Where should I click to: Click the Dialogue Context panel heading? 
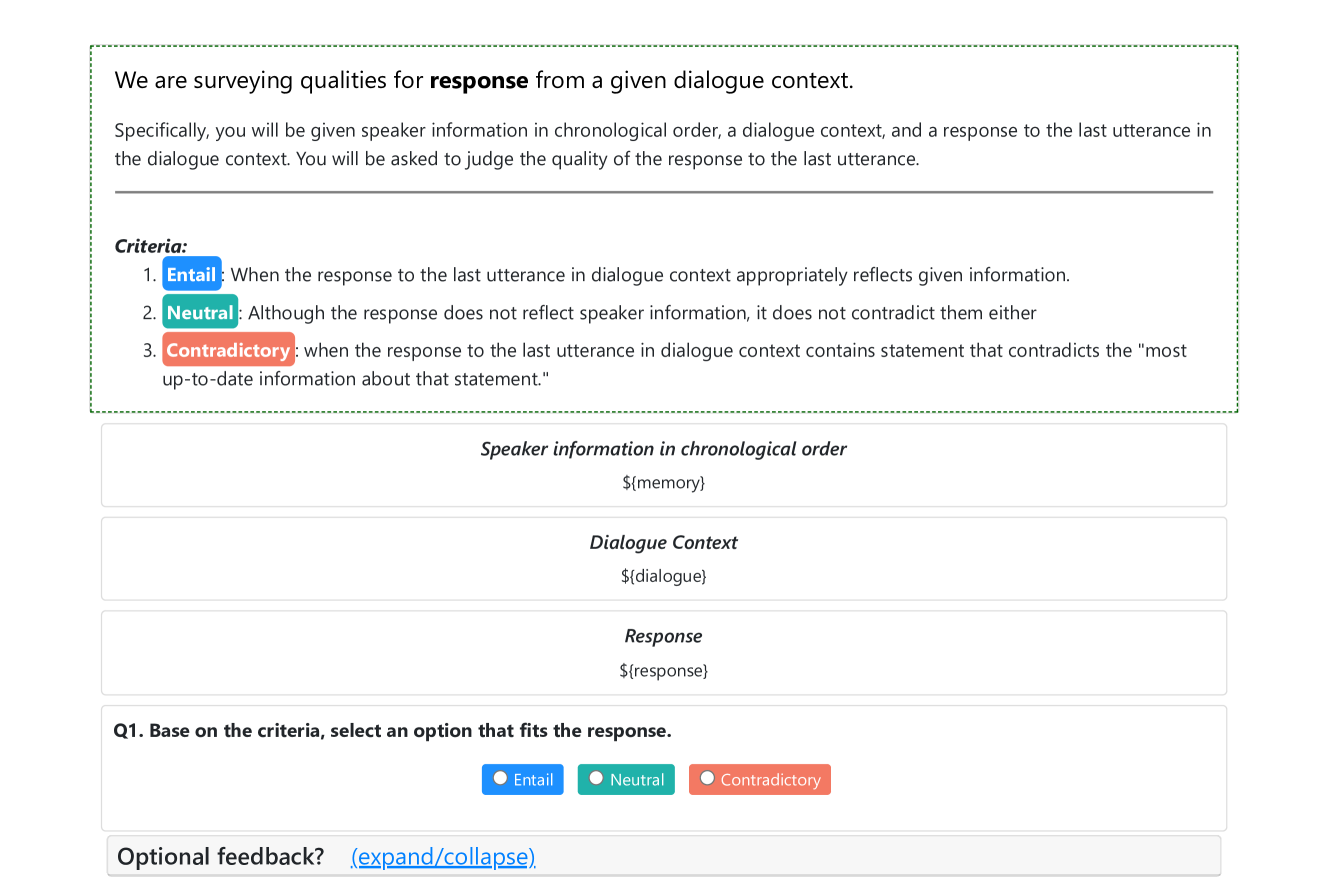pyautogui.click(x=663, y=543)
